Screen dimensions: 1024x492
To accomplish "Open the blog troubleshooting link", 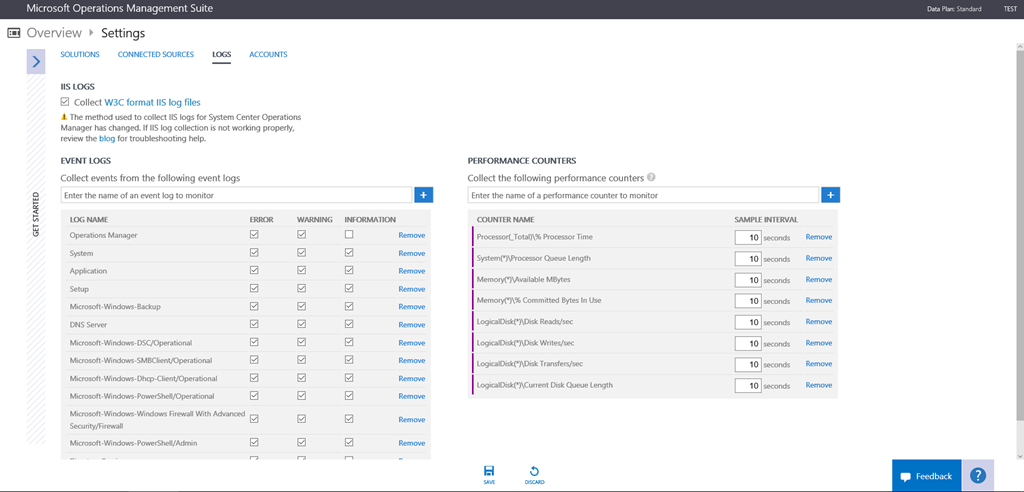I will tap(107, 139).
